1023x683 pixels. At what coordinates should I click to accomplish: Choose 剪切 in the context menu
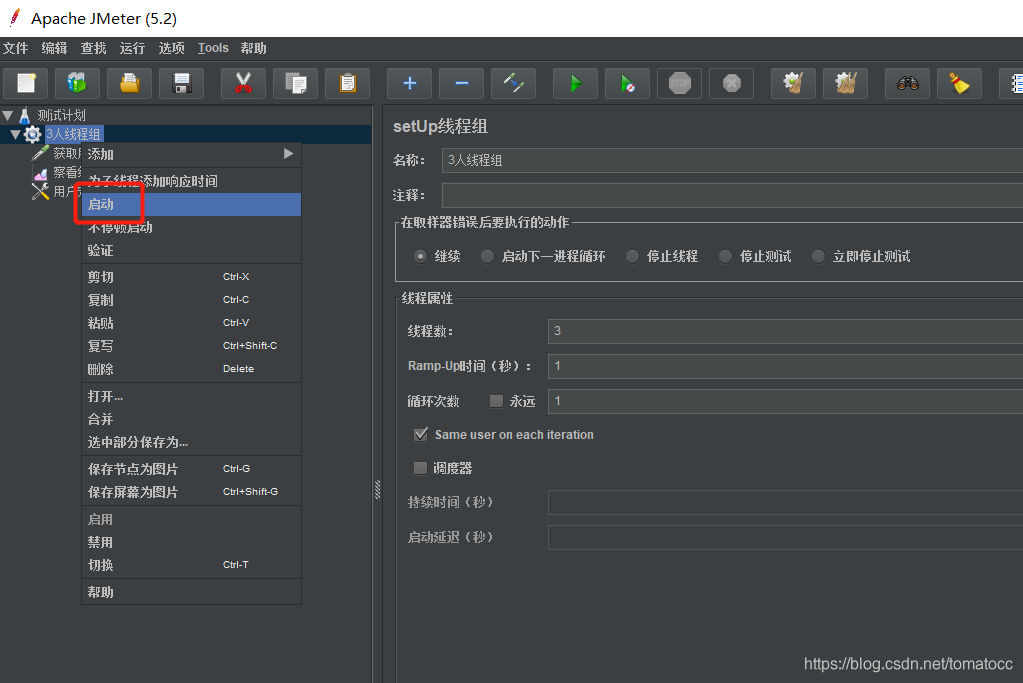191,277
